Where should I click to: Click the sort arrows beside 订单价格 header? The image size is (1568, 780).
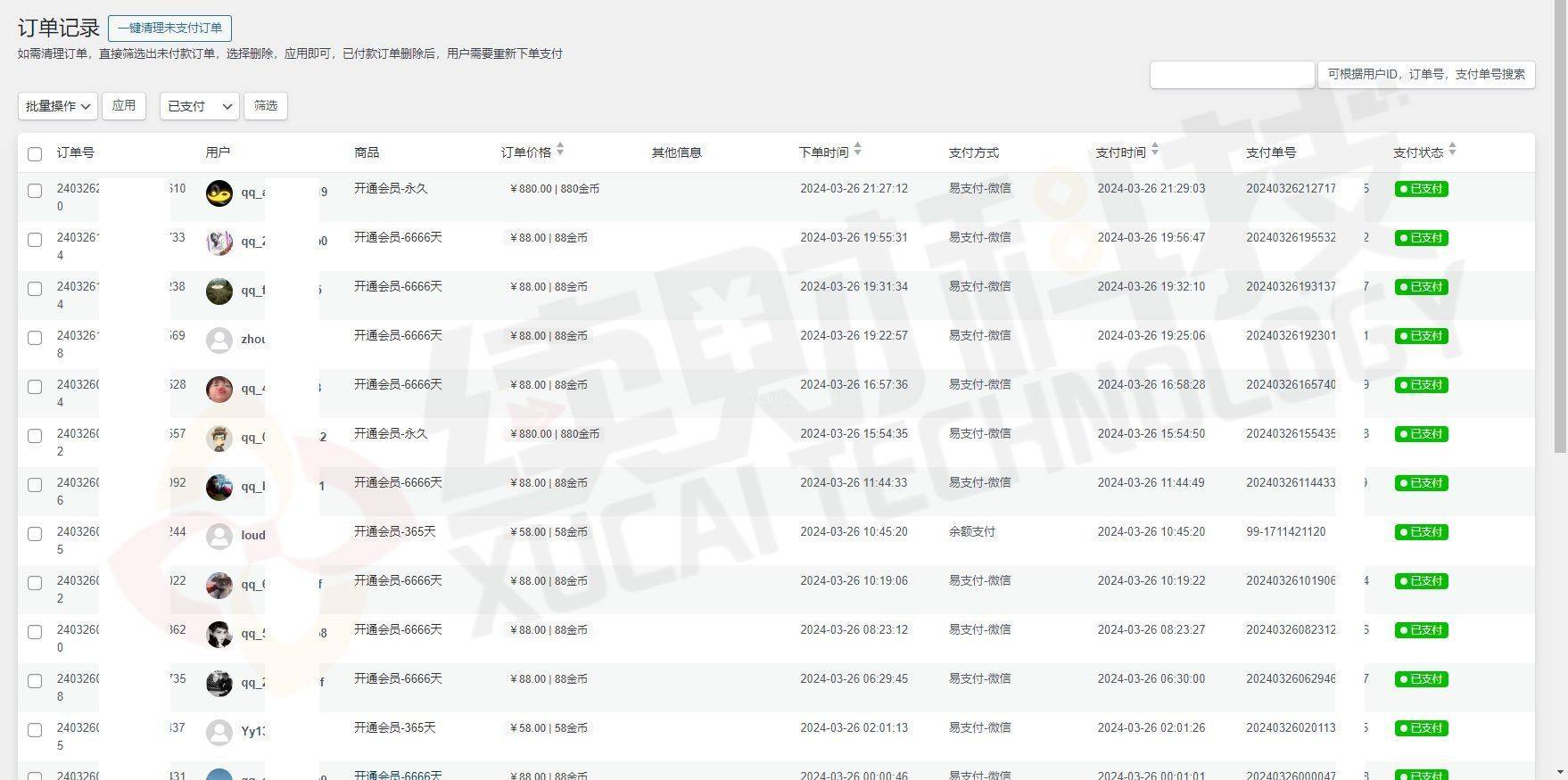click(560, 151)
